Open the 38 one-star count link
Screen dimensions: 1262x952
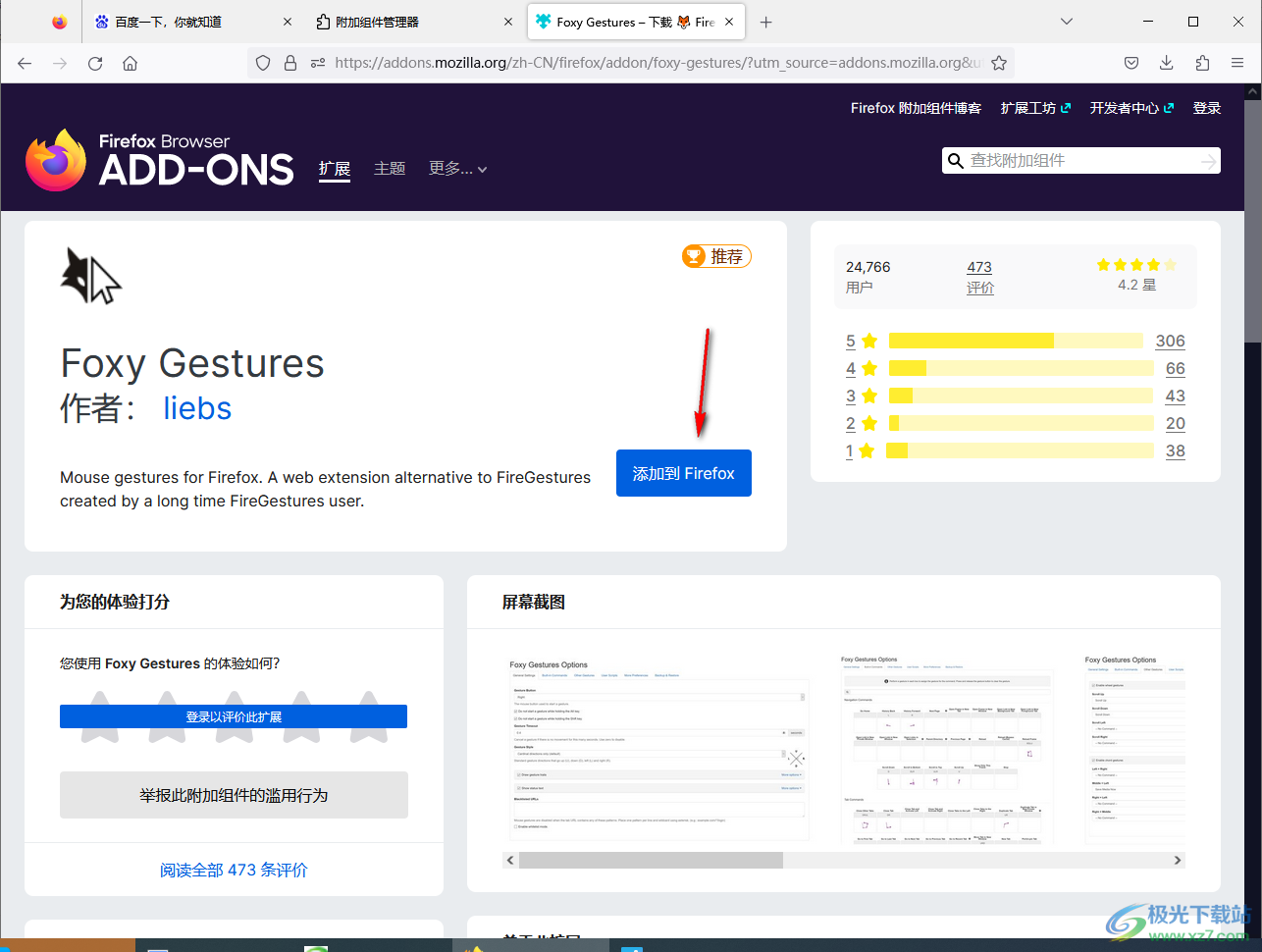(1176, 450)
